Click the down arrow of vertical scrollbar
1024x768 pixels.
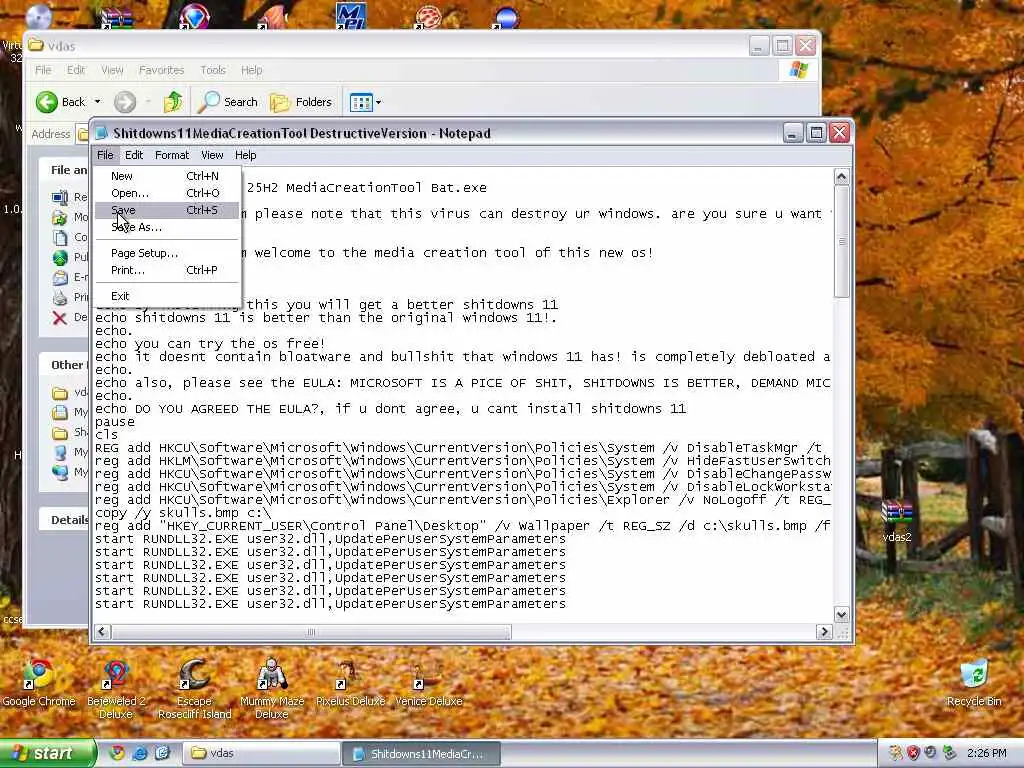tap(841, 615)
